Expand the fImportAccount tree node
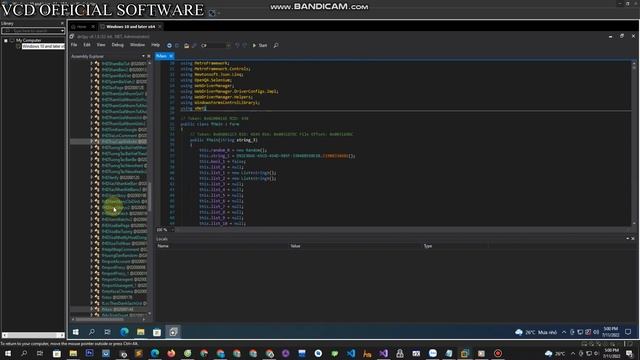The width and height of the screenshot is (640, 360). pyautogui.click(x=91, y=261)
